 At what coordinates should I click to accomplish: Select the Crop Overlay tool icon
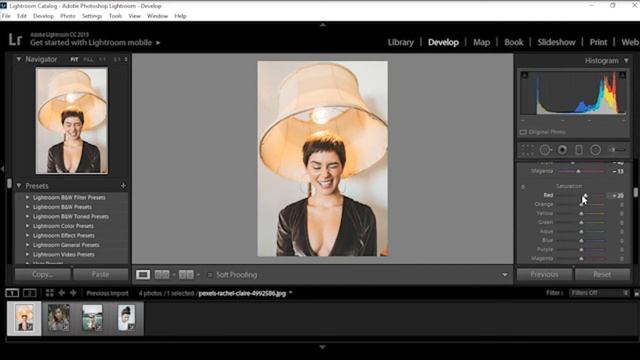pos(527,150)
